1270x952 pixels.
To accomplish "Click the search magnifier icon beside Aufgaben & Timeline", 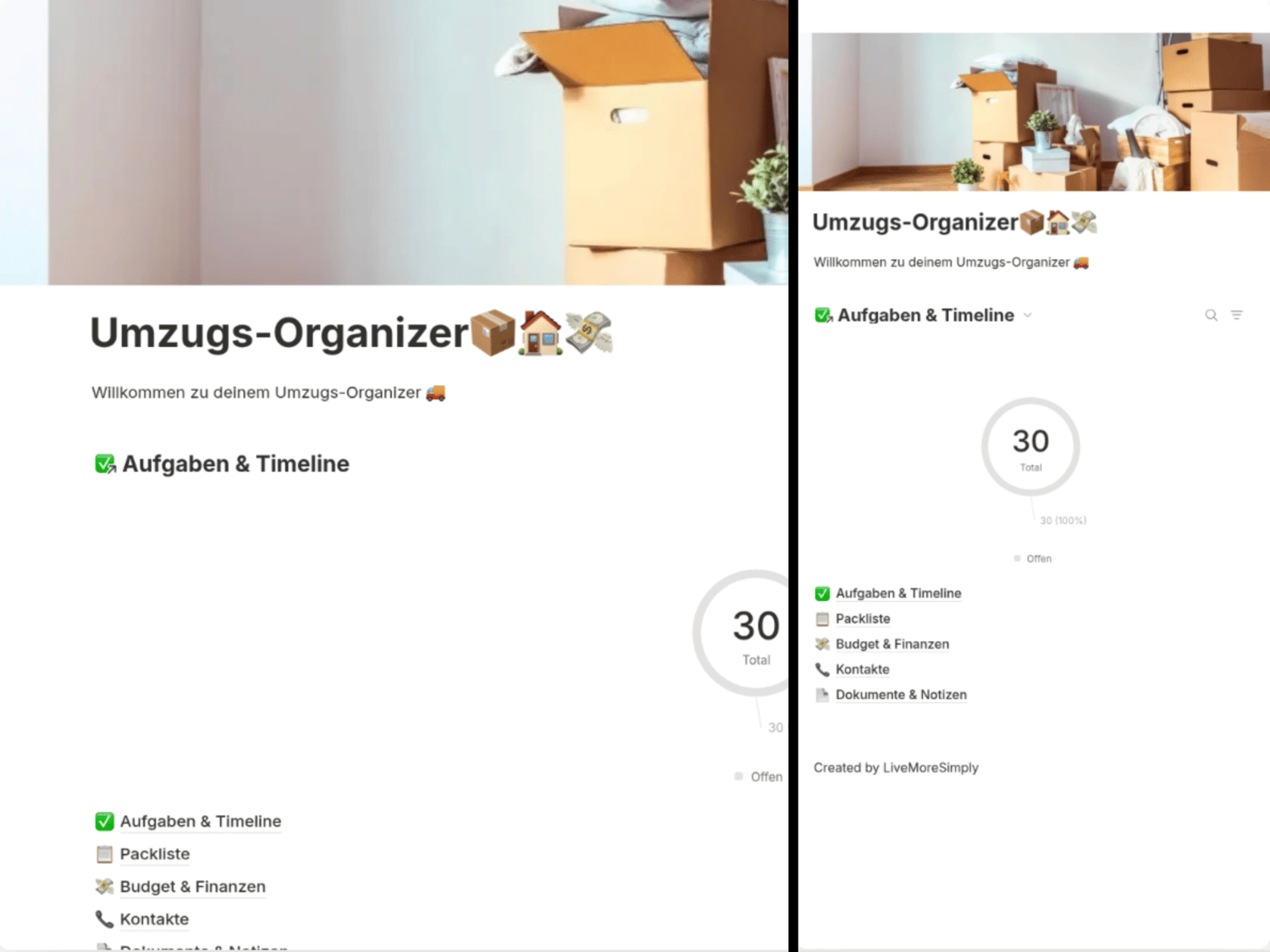I will point(1211,315).
